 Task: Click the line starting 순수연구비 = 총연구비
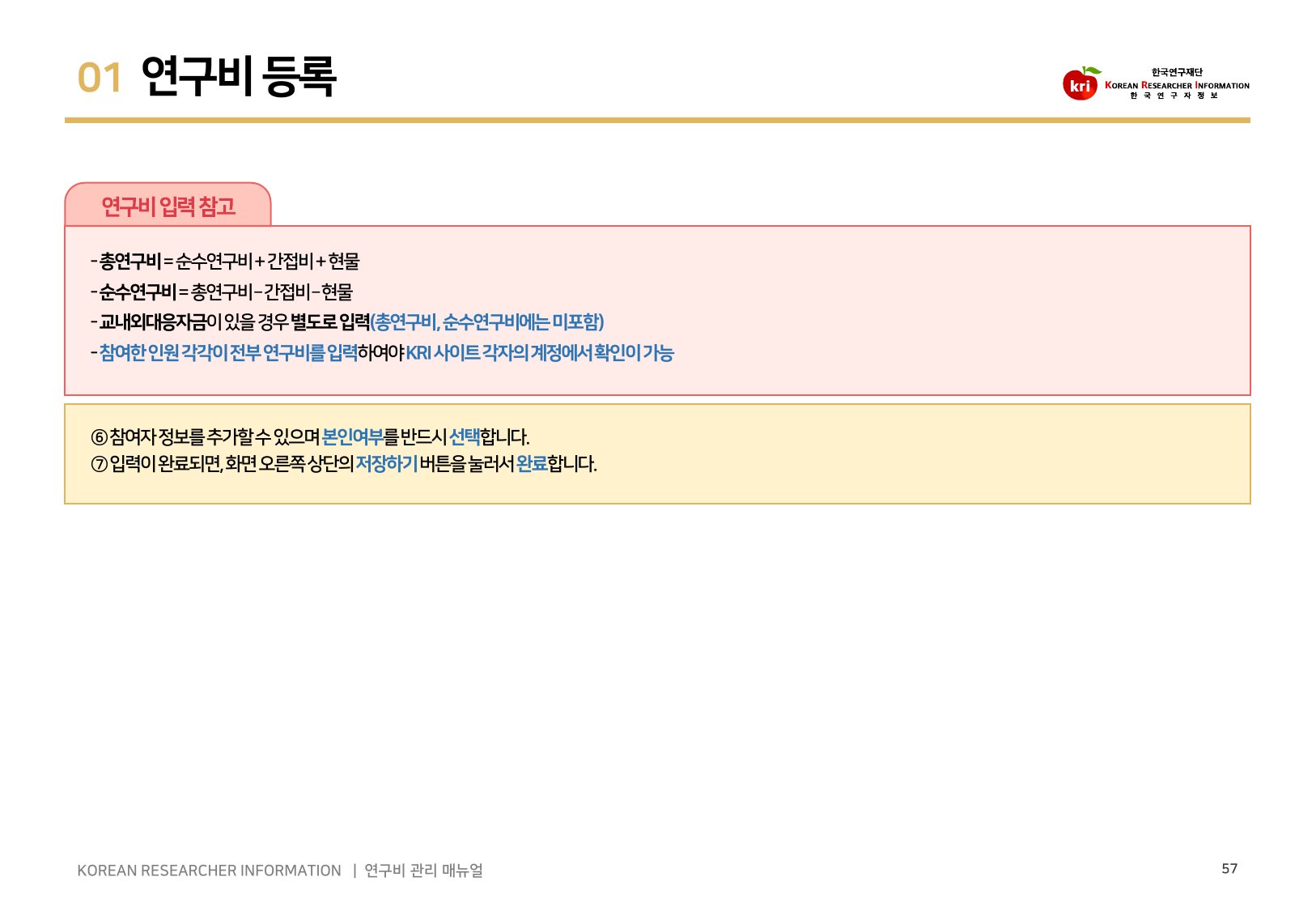(x=222, y=292)
